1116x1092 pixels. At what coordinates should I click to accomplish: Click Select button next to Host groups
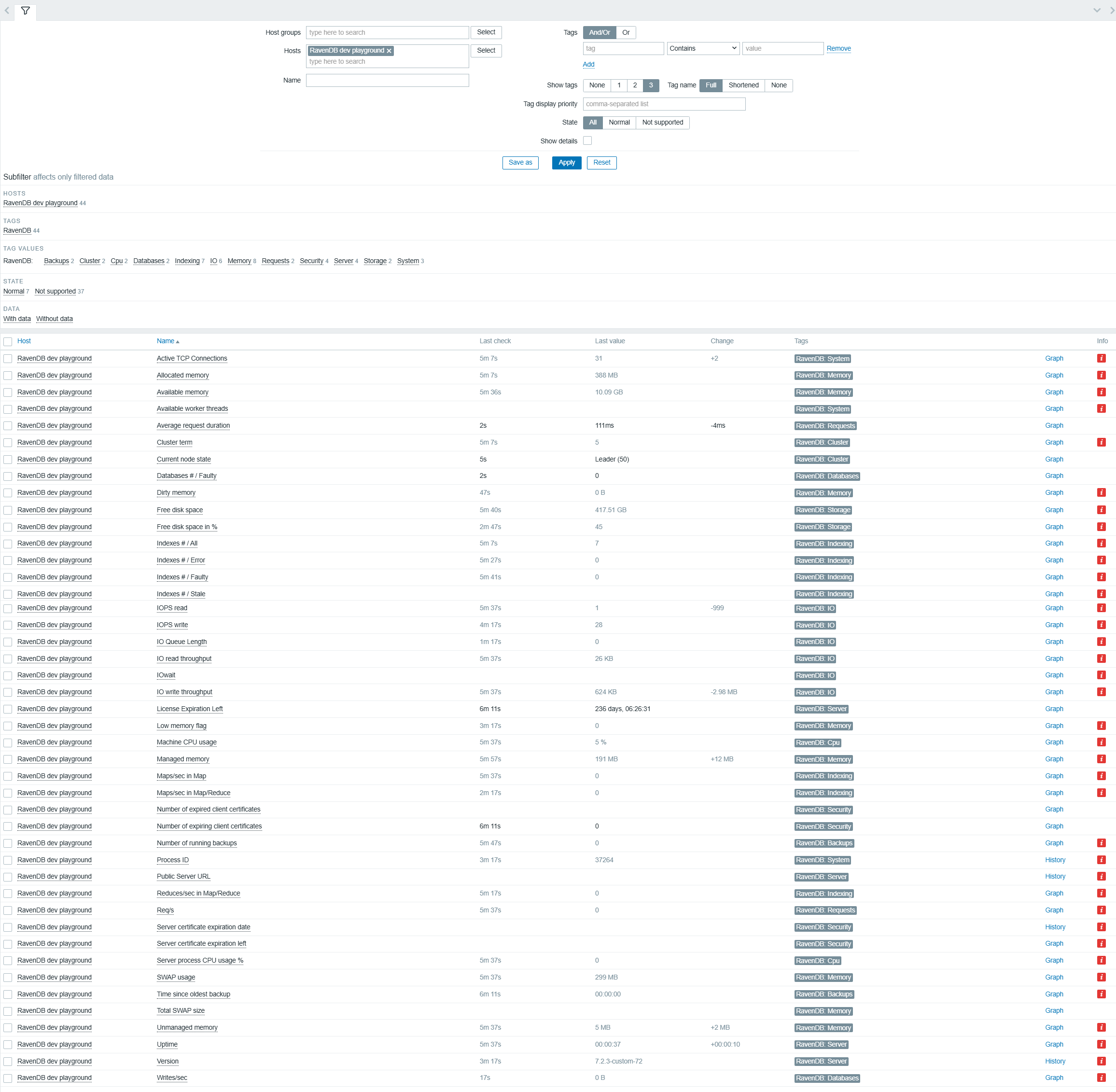coord(486,33)
